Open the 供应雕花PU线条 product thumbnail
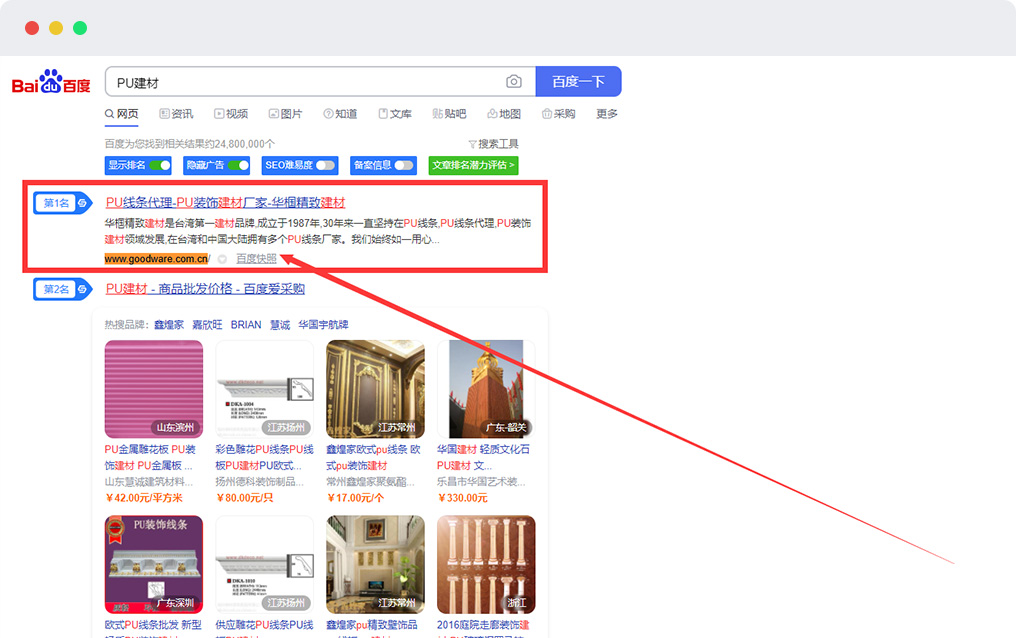 tap(264, 565)
